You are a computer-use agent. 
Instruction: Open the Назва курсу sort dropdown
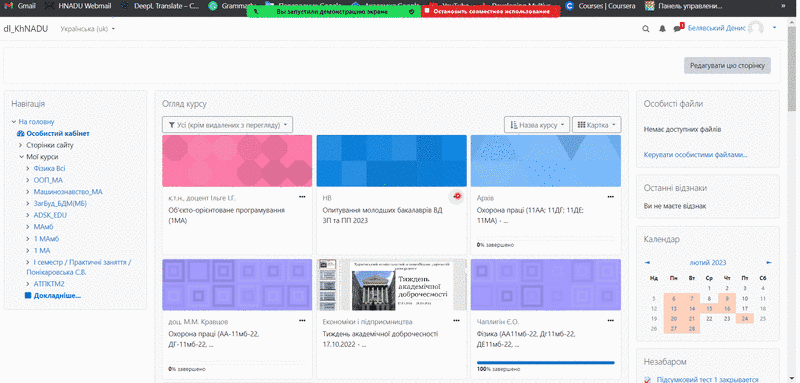coord(537,124)
